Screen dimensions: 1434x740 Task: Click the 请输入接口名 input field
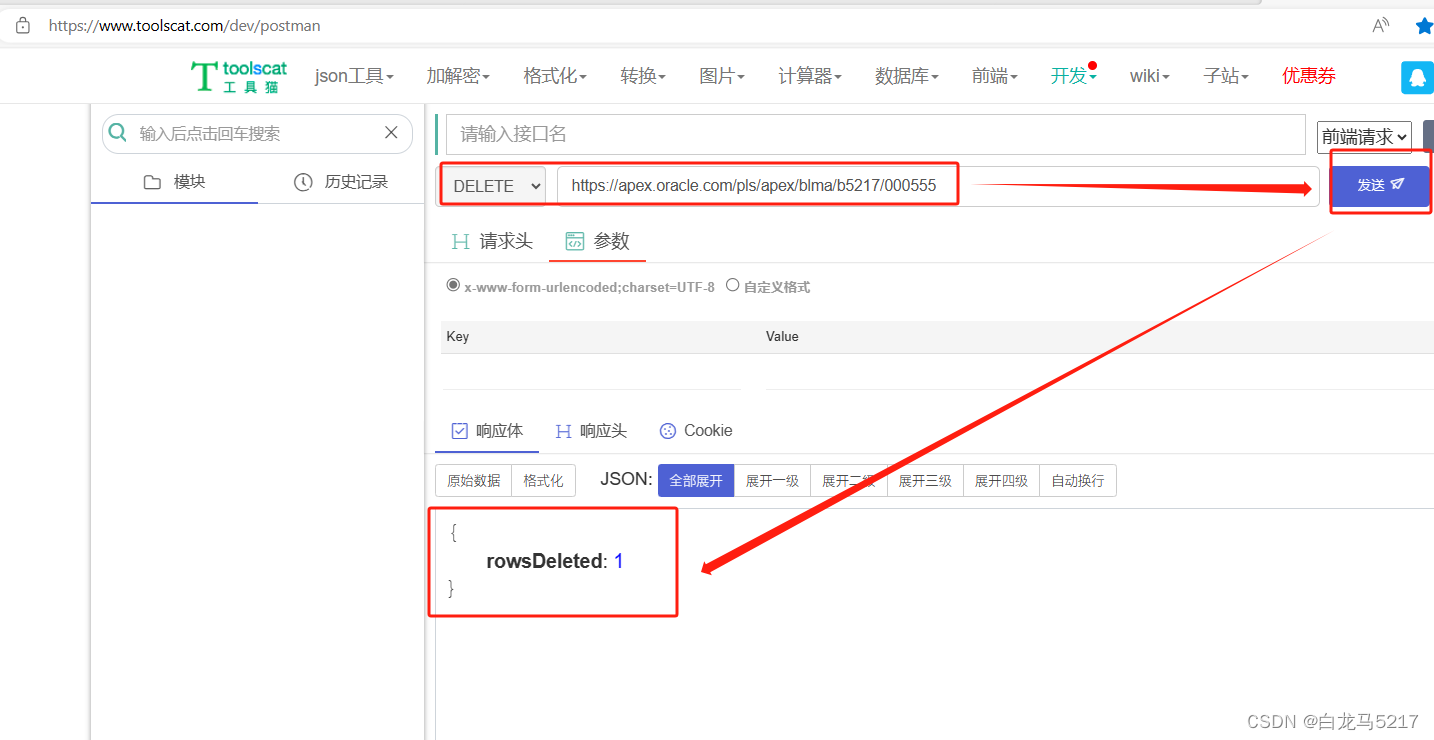click(x=876, y=134)
